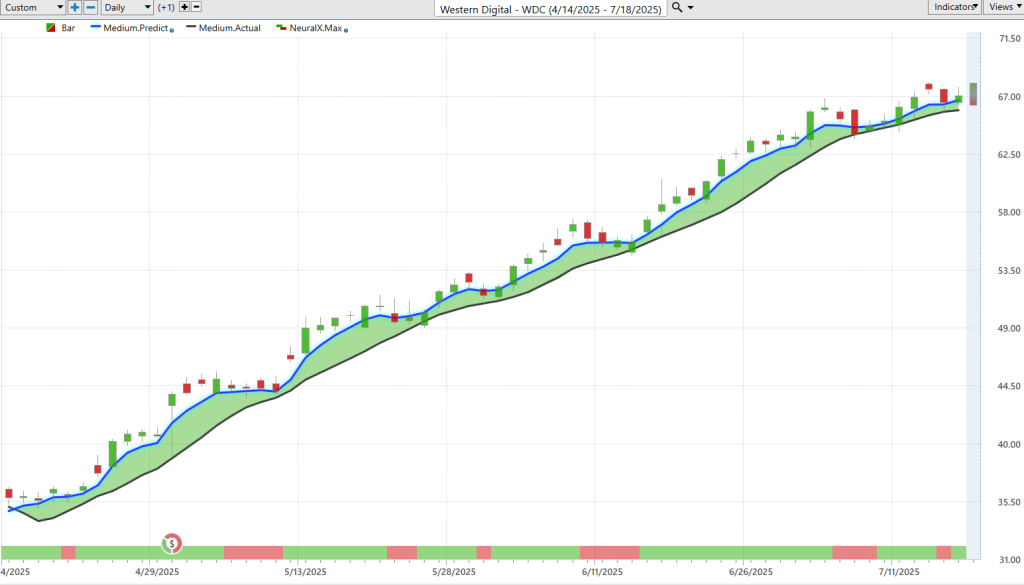The image size is (1024, 585).
Task: Click the magnifying glass symbol search icon
Action: [677, 7]
